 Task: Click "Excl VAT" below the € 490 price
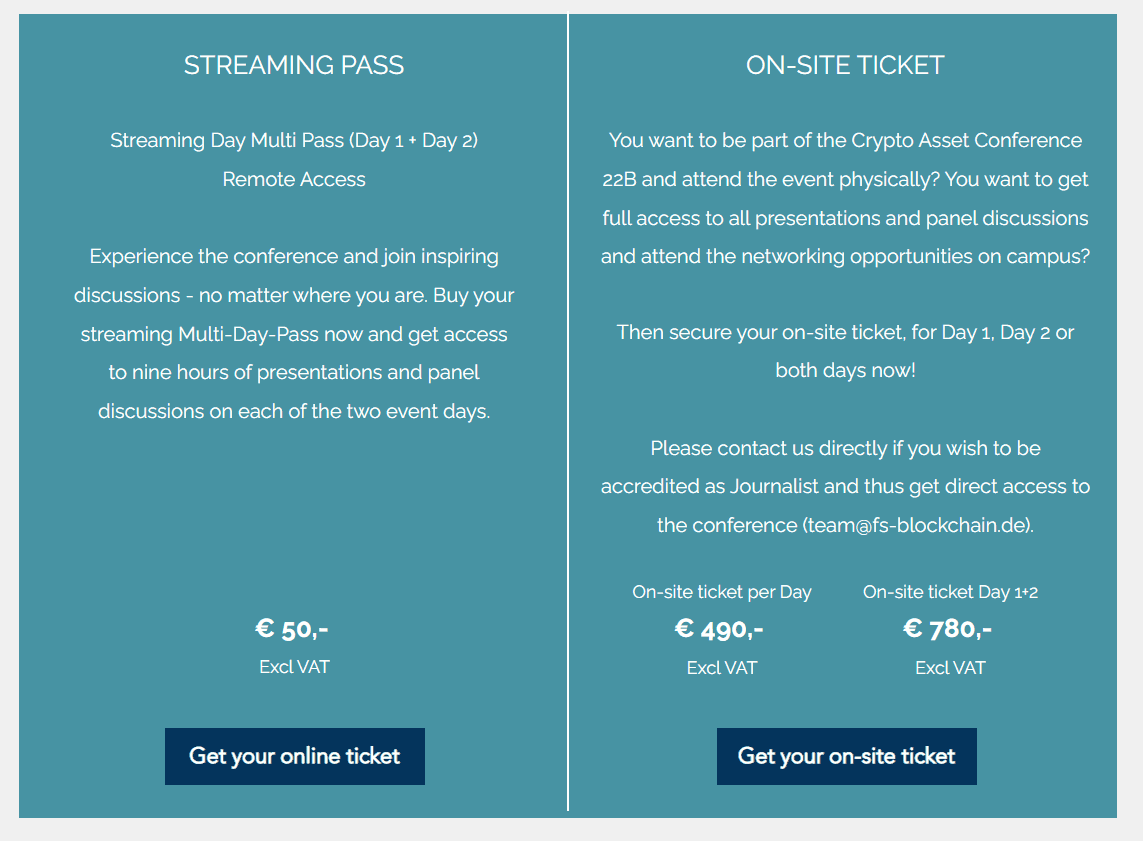pyautogui.click(x=722, y=668)
